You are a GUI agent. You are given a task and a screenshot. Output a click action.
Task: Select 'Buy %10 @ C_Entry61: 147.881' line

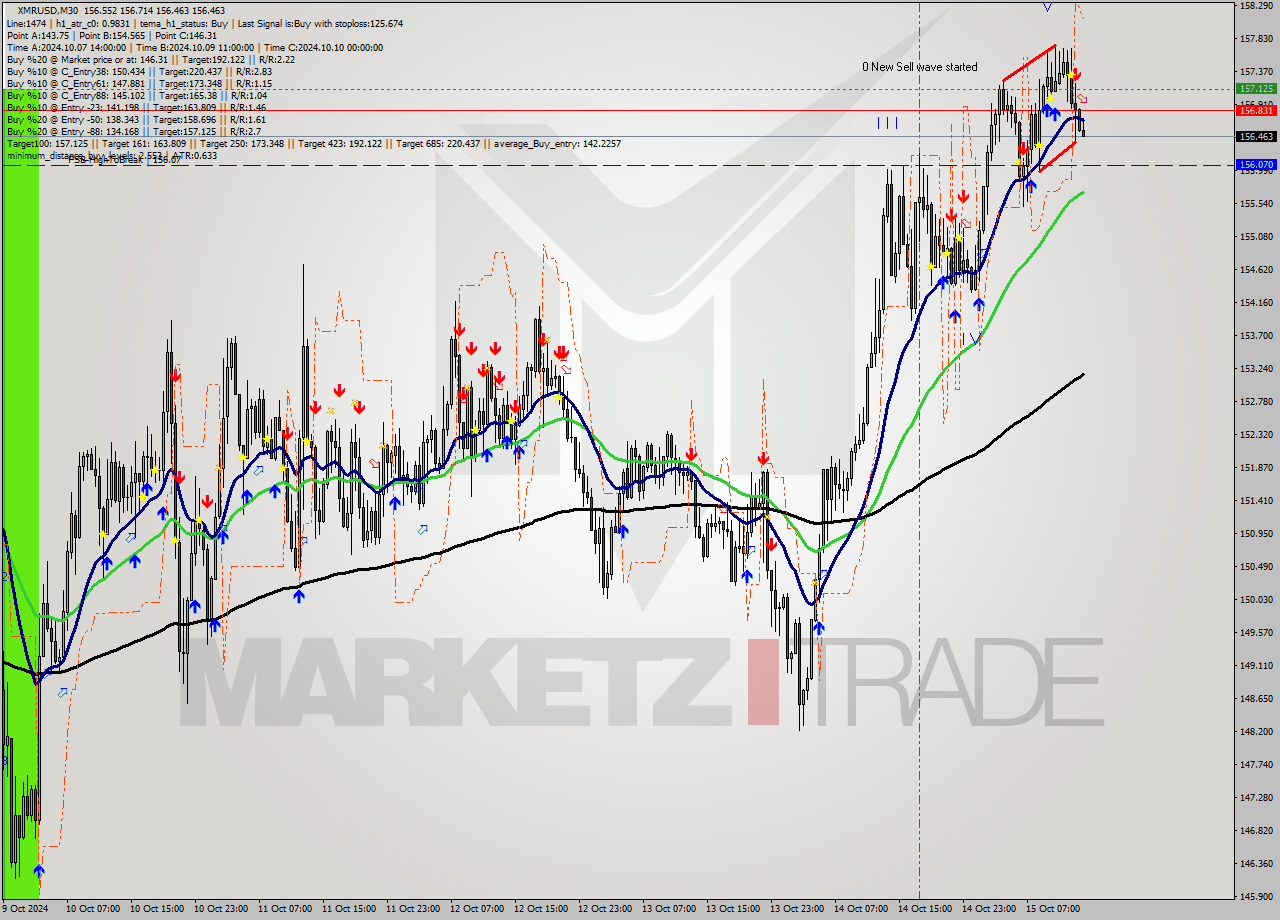(x=76, y=83)
